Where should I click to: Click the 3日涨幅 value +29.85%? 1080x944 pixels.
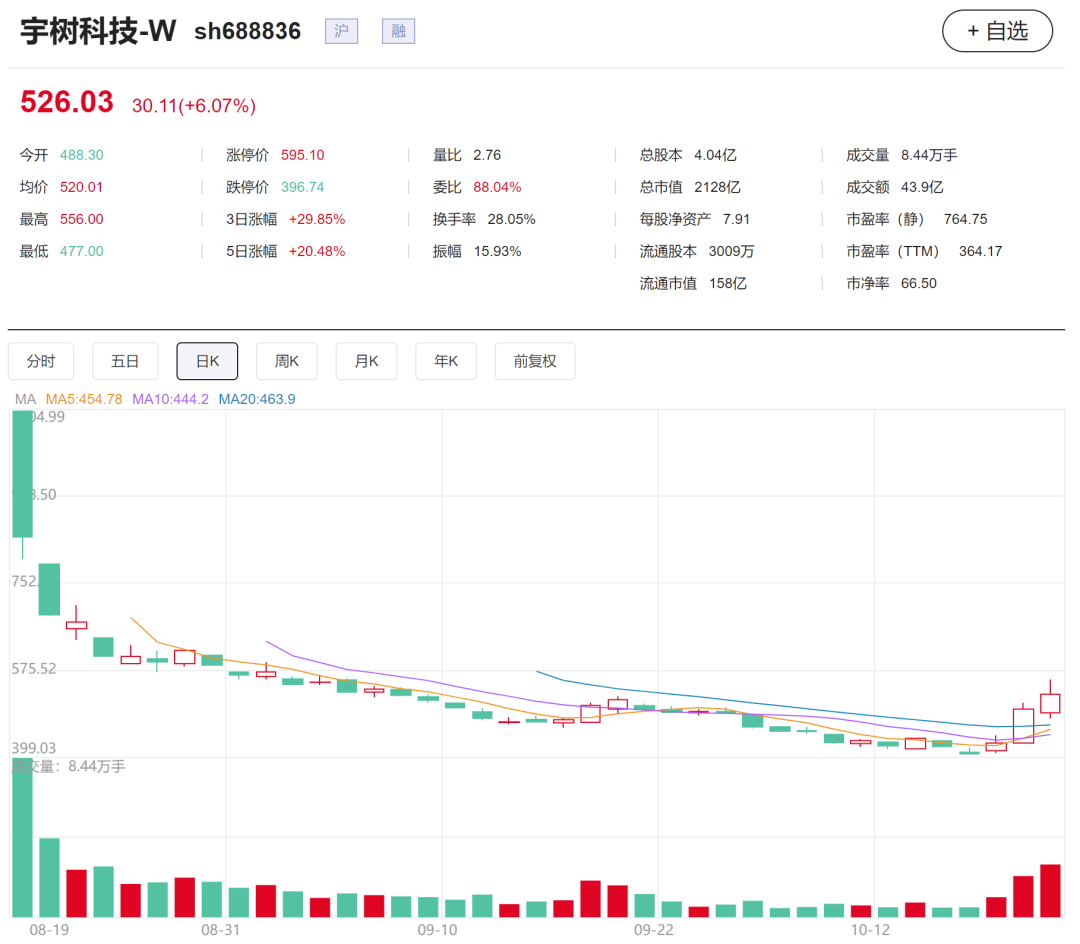(x=317, y=219)
